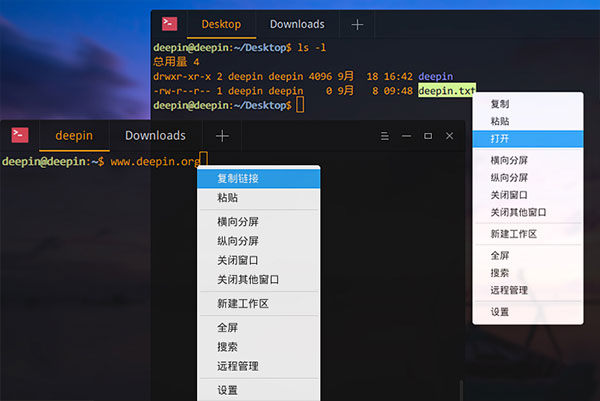Image resolution: width=600 pixels, height=401 pixels.
Task: Click highlighted deepin.txt file name
Action: coord(447,91)
